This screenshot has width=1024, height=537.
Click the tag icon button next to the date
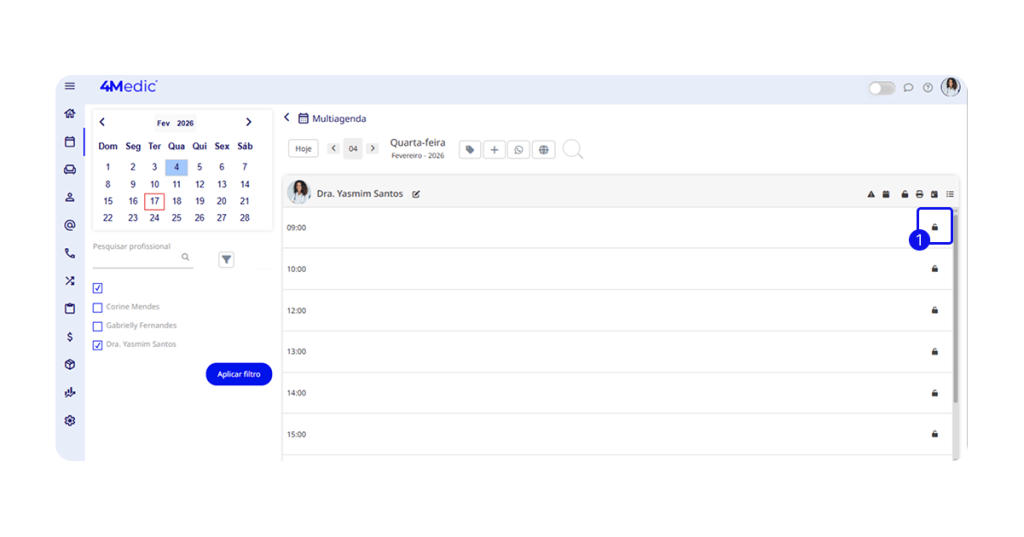[470, 150]
